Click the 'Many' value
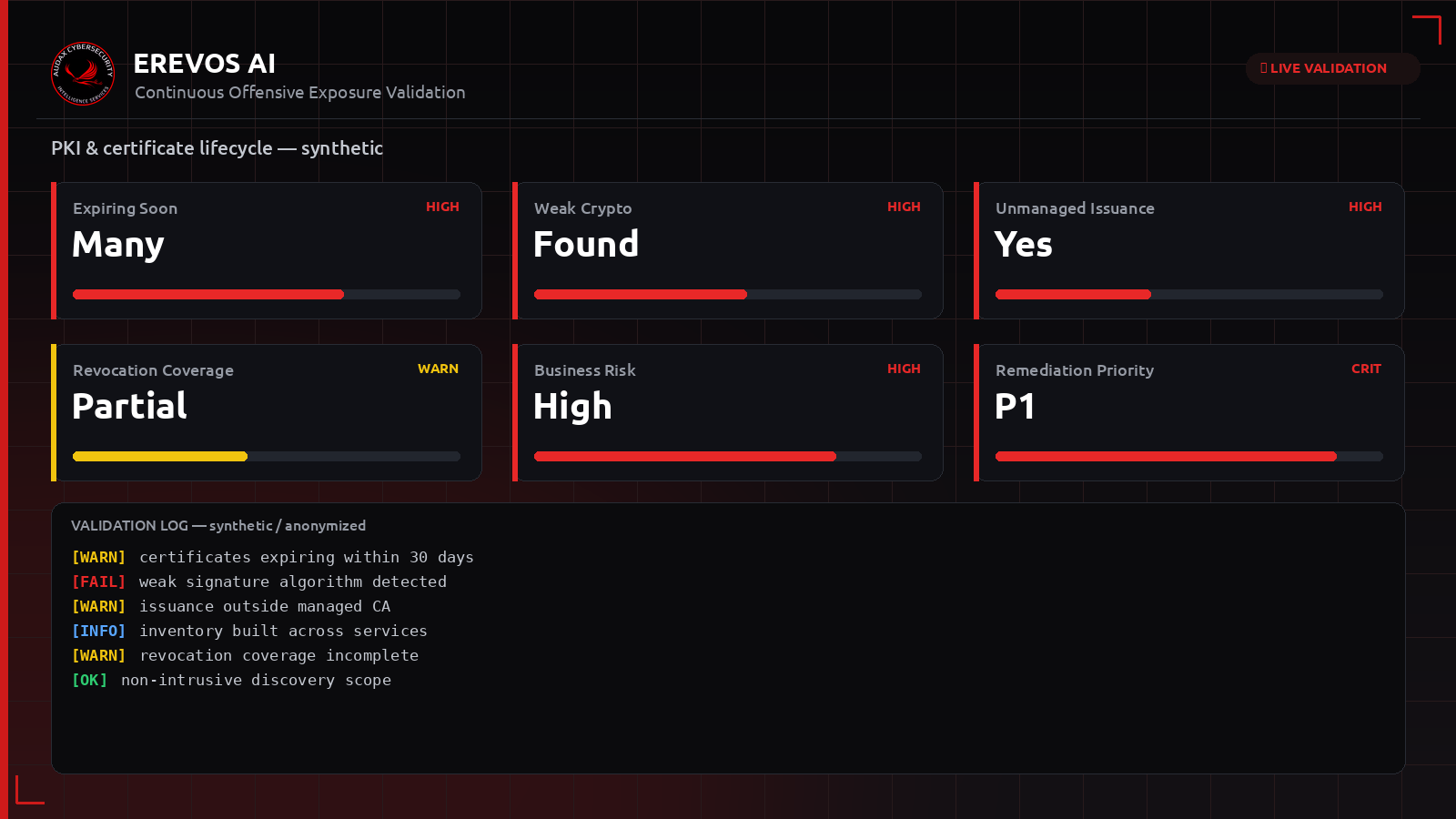This screenshot has height=819, width=1456. click(x=118, y=244)
